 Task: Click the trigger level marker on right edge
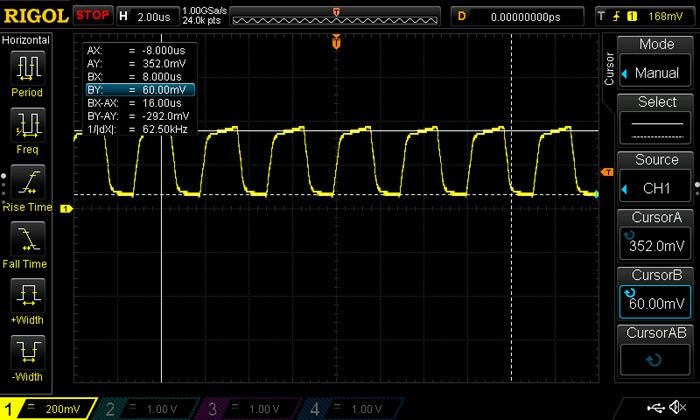click(x=607, y=172)
